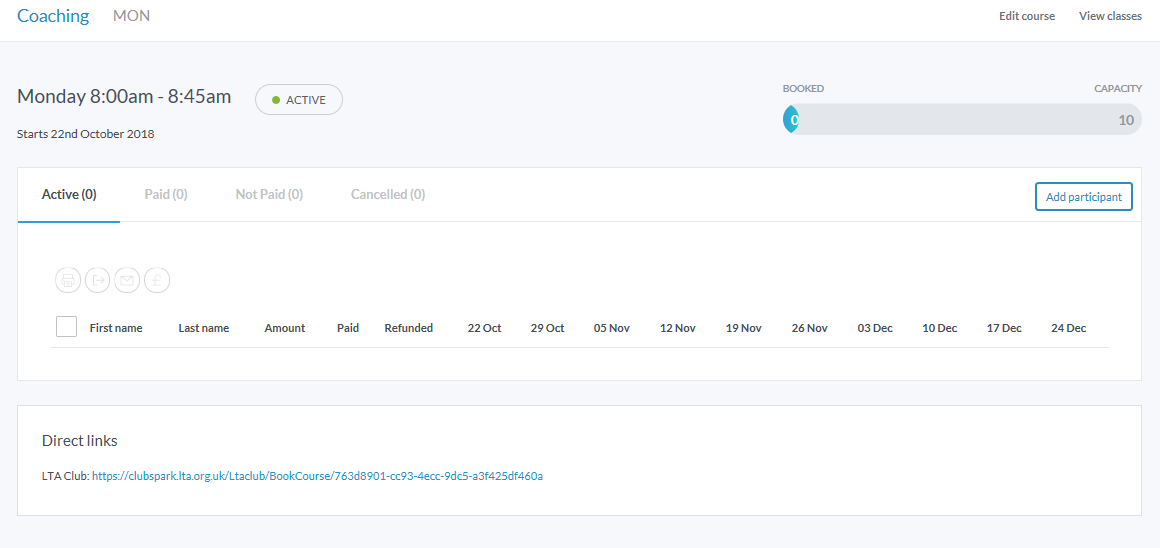Click the 22 Oct date column header

click(x=484, y=328)
